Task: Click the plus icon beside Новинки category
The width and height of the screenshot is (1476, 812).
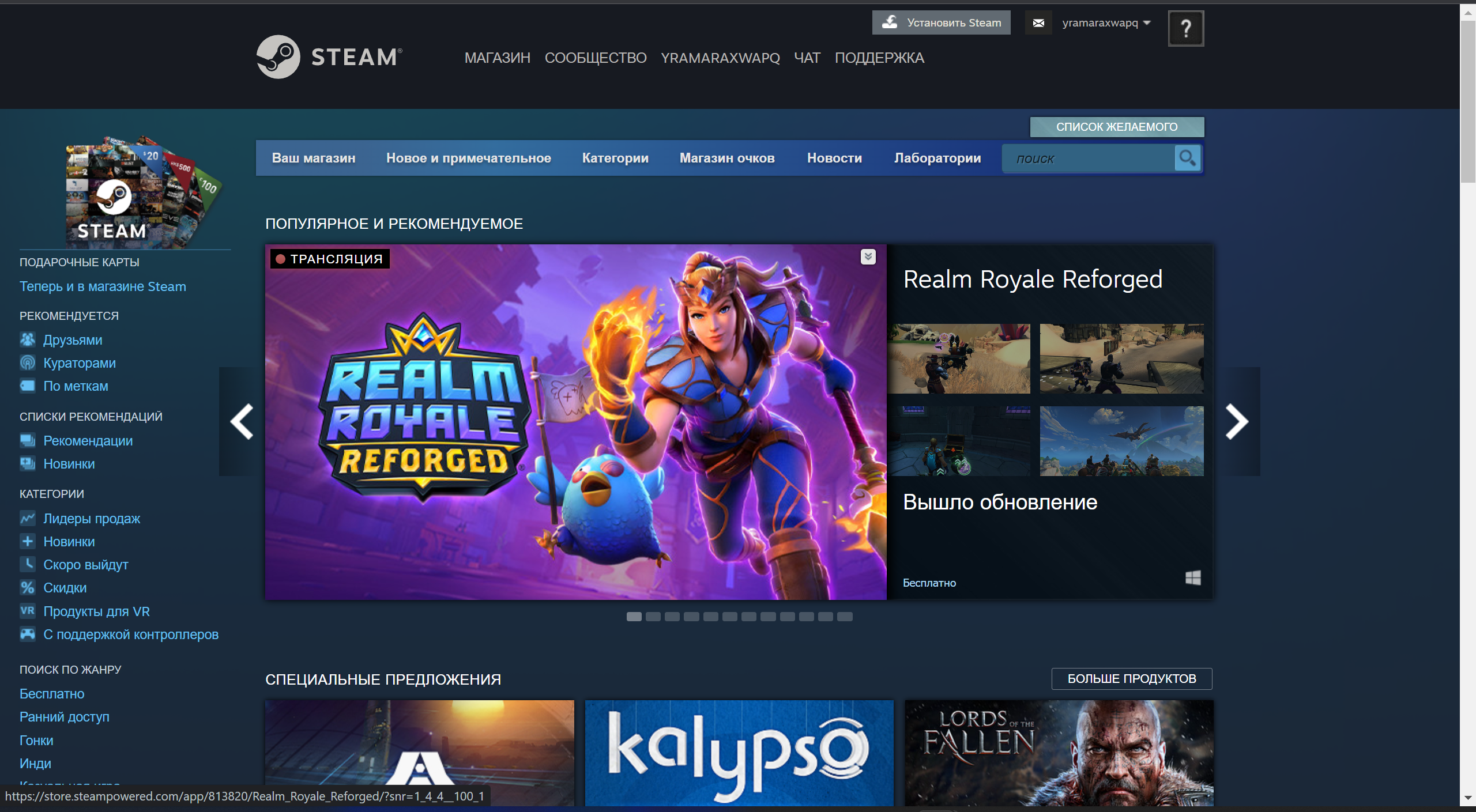Action: pos(28,541)
